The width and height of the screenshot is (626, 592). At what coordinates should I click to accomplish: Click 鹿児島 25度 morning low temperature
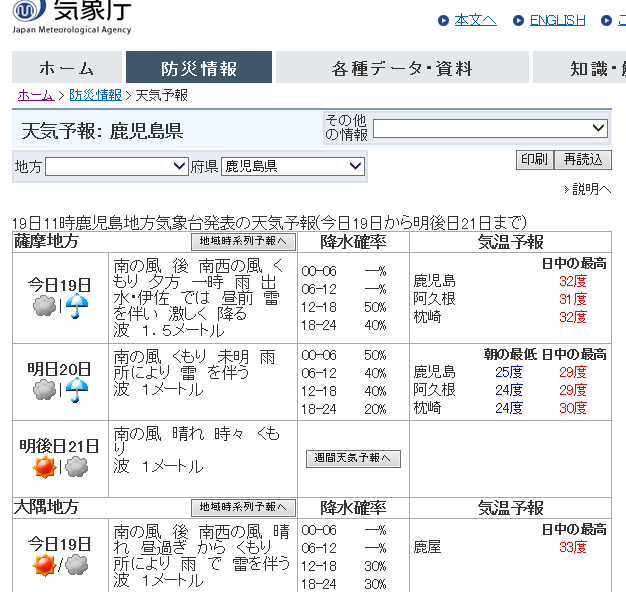pos(509,372)
